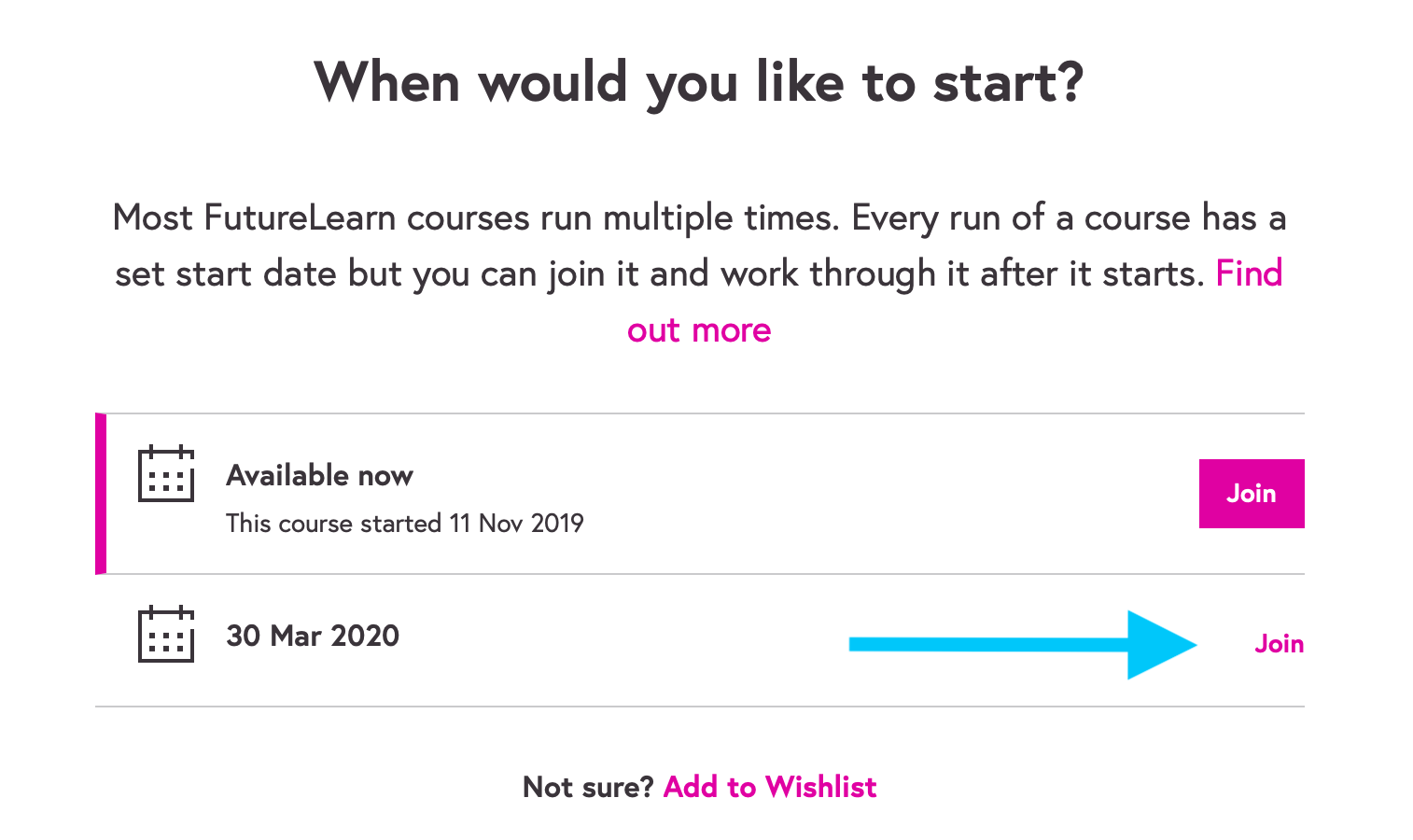This screenshot has width=1413, height=840.
Task: Add the course to Wishlist
Action: (x=769, y=787)
